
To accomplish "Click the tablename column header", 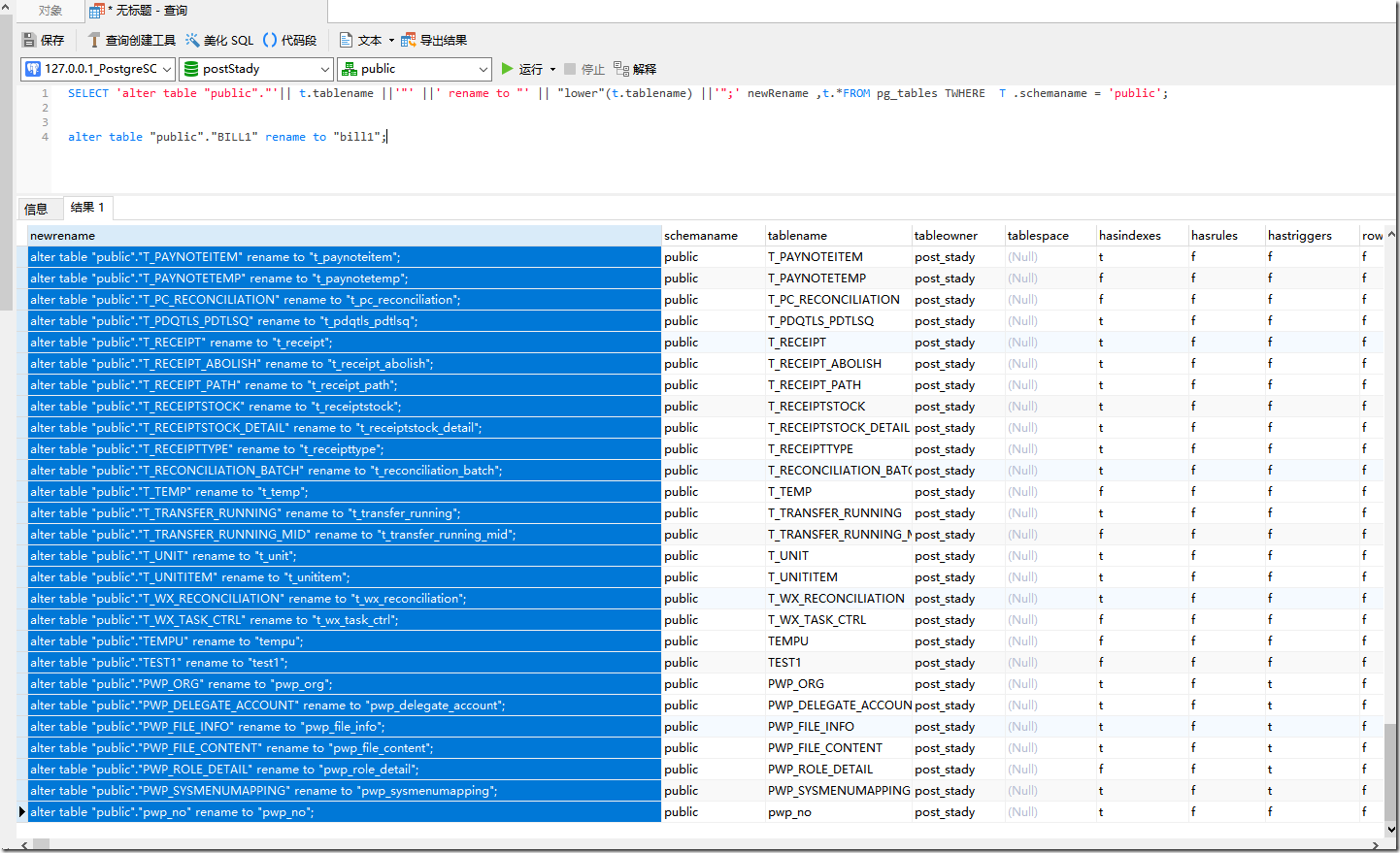I will point(838,236).
